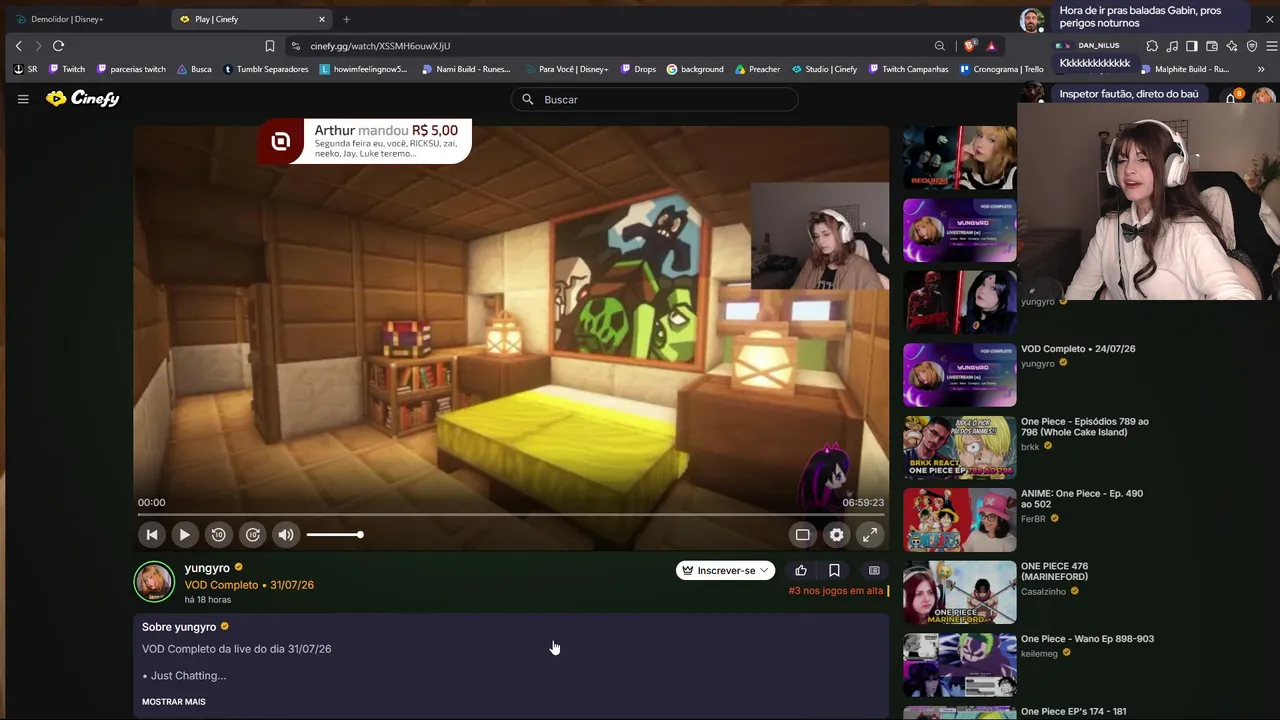Expand the bookmarks overflow chevron
The image size is (1280, 720).
click(x=1261, y=69)
